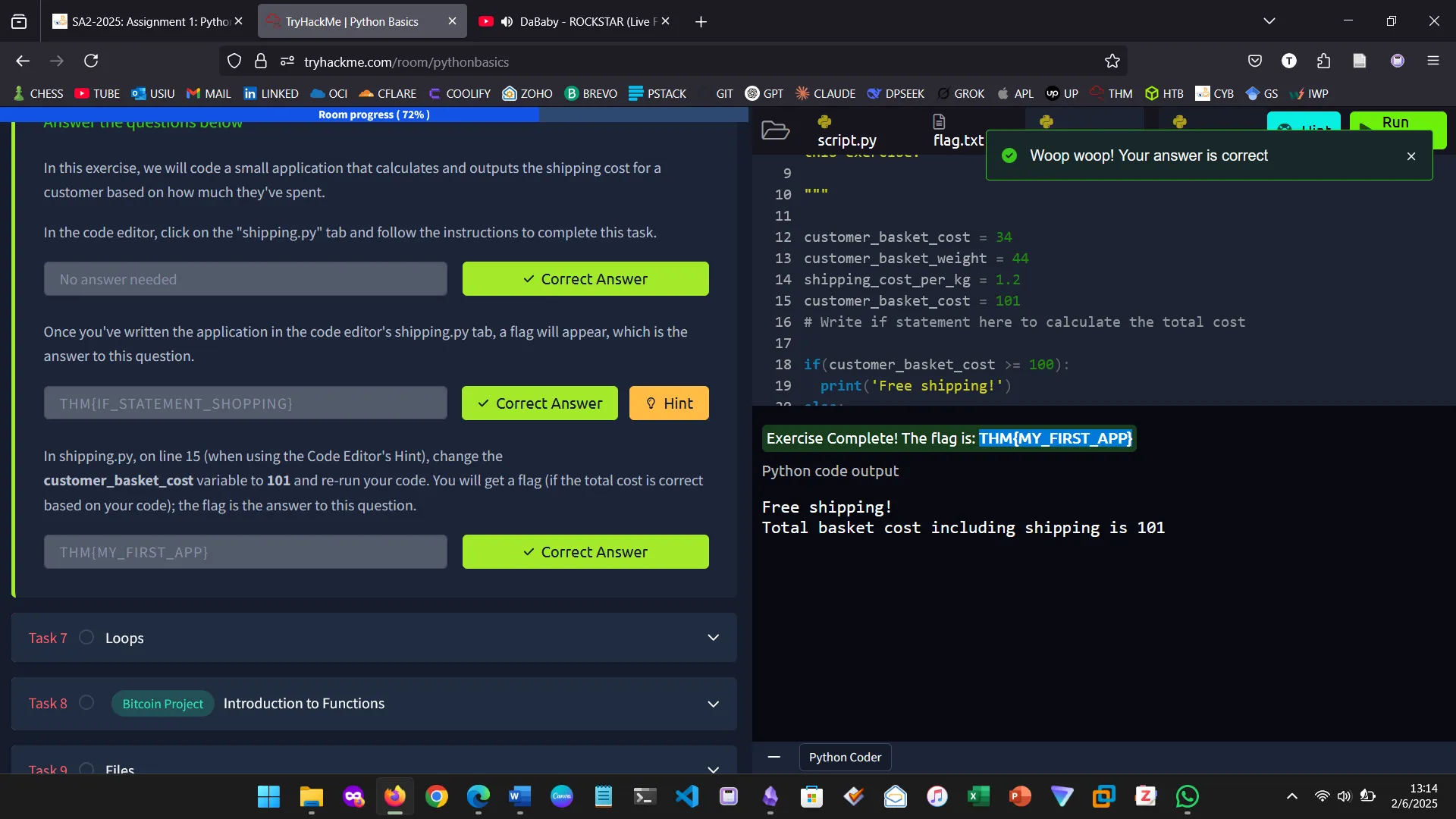Toggle Task 8 completion circle

point(86,702)
